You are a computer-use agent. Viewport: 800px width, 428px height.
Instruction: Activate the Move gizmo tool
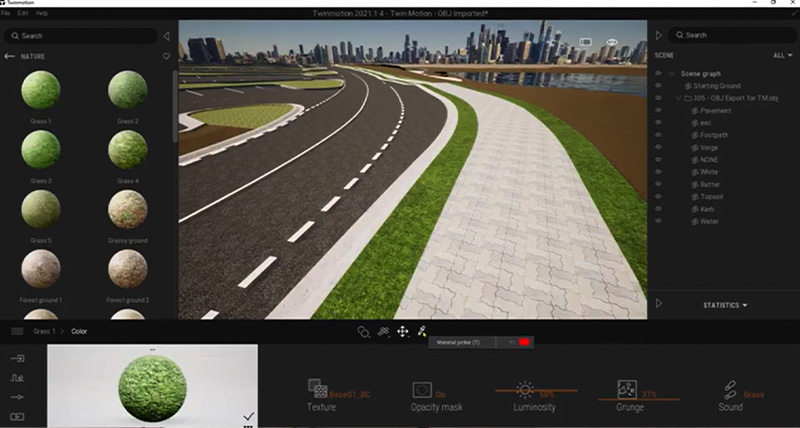point(402,331)
